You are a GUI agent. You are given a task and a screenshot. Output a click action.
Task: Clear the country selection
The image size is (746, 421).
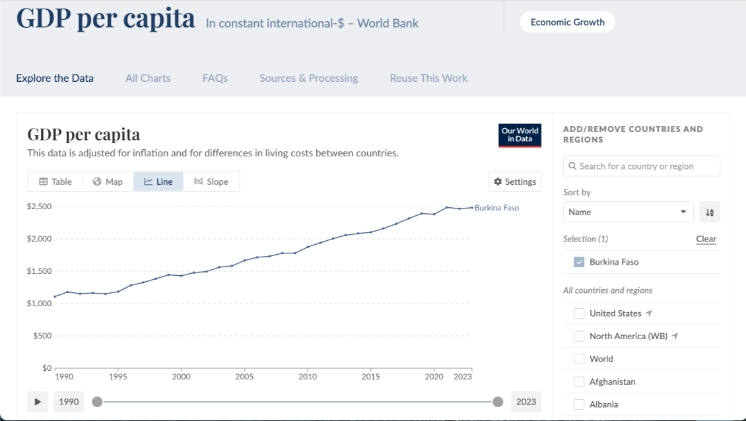[x=705, y=239]
